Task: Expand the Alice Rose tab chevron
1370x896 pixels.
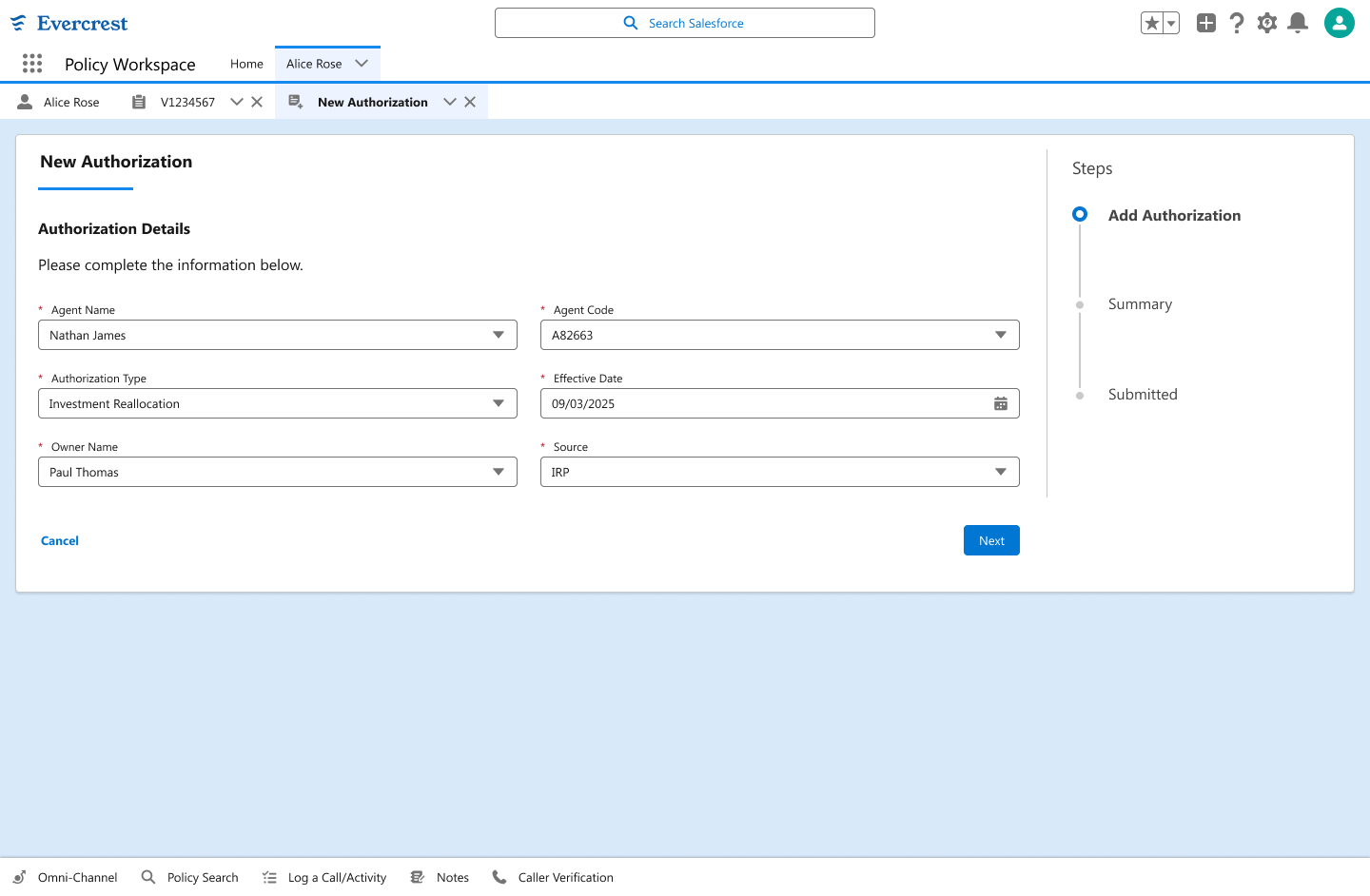Action: point(362,64)
